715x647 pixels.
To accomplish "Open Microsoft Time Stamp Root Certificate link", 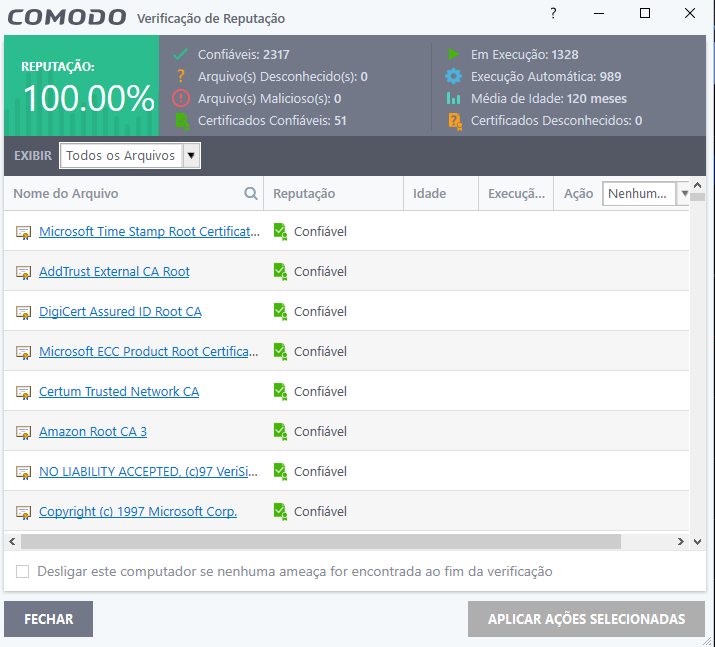I will (149, 232).
